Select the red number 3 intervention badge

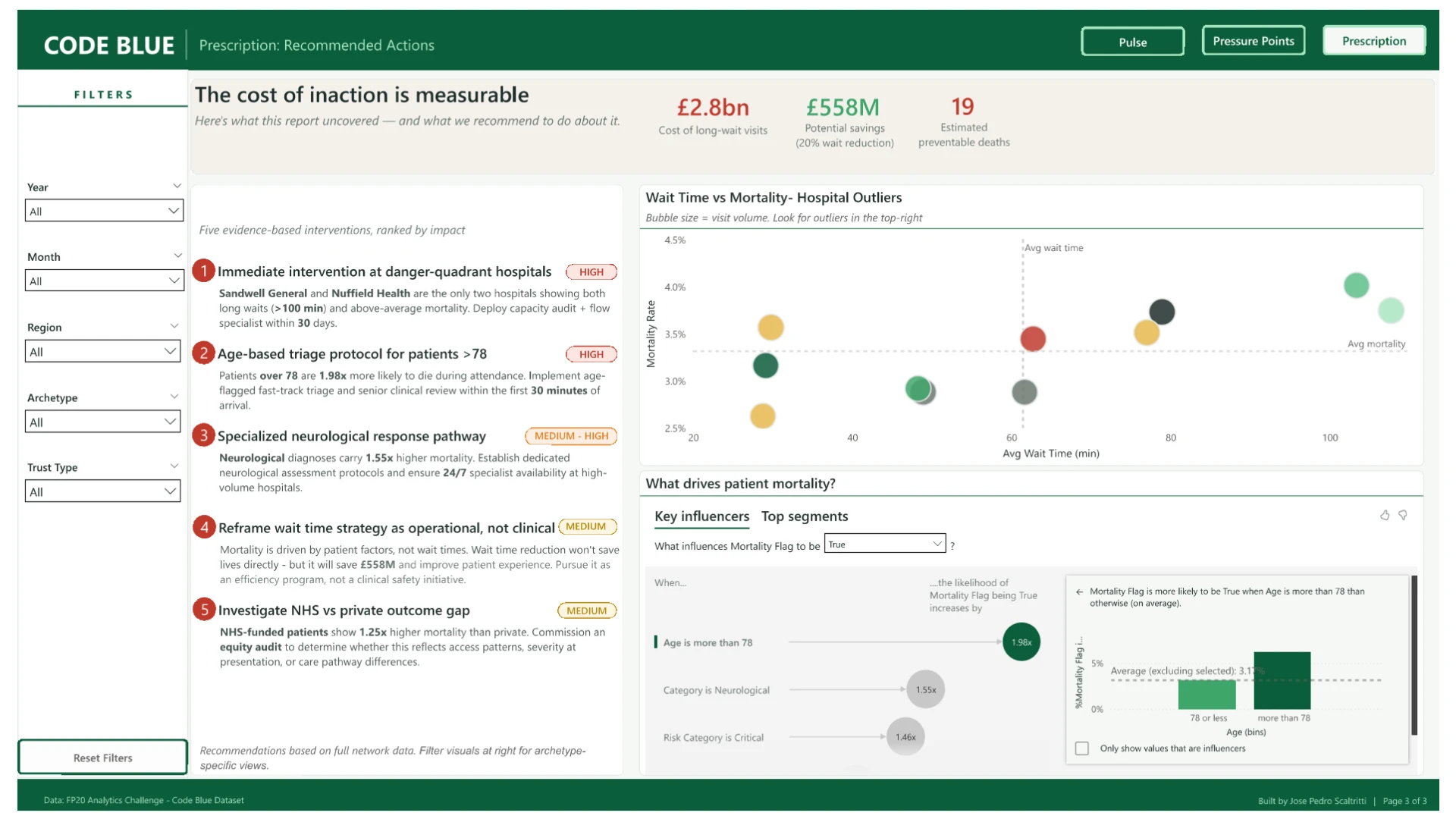(x=203, y=435)
